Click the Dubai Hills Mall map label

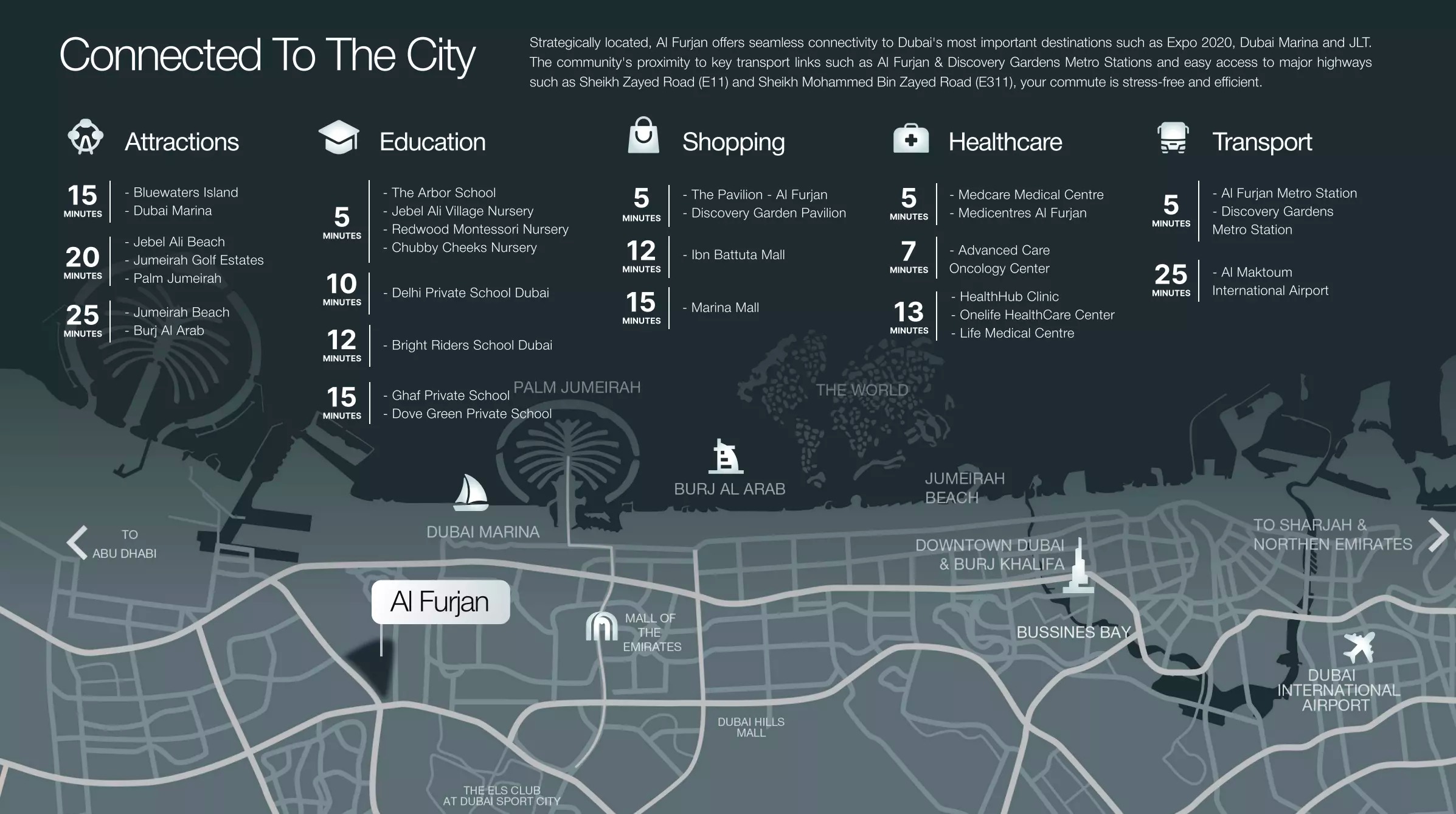(x=751, y=727)
